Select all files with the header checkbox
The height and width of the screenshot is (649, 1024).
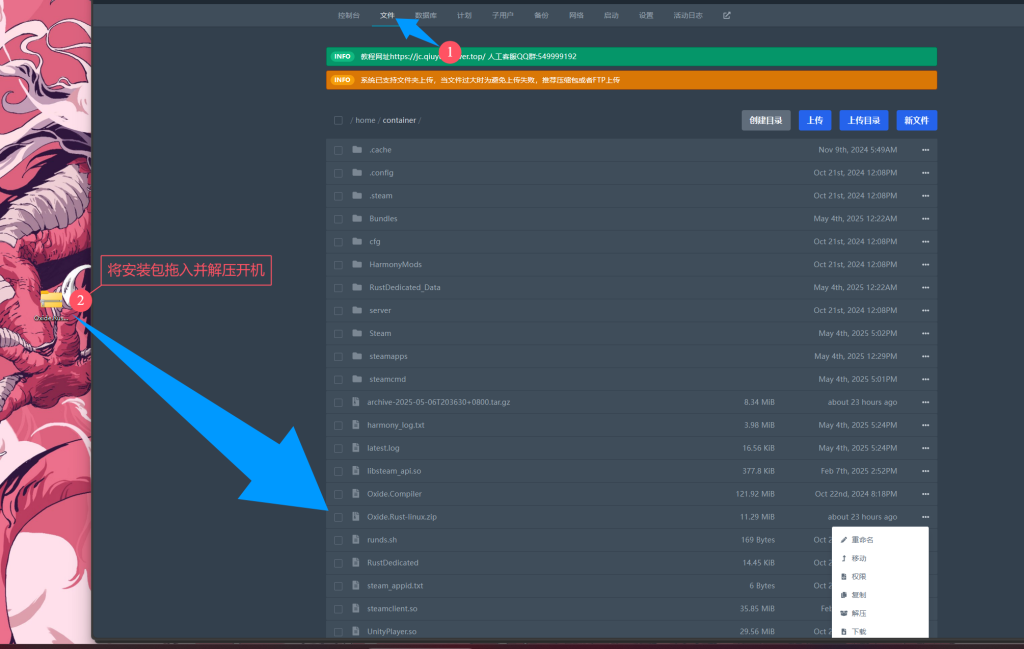click(x=338, y=120)
